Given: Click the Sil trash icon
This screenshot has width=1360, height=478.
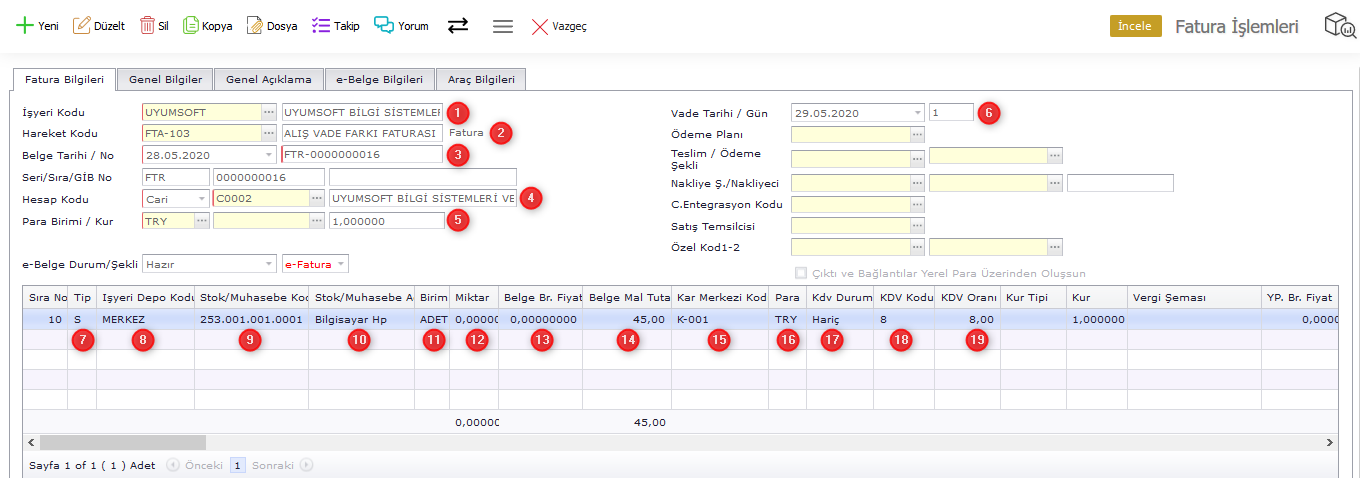Looking at the screenshot, I should [147, 26].
